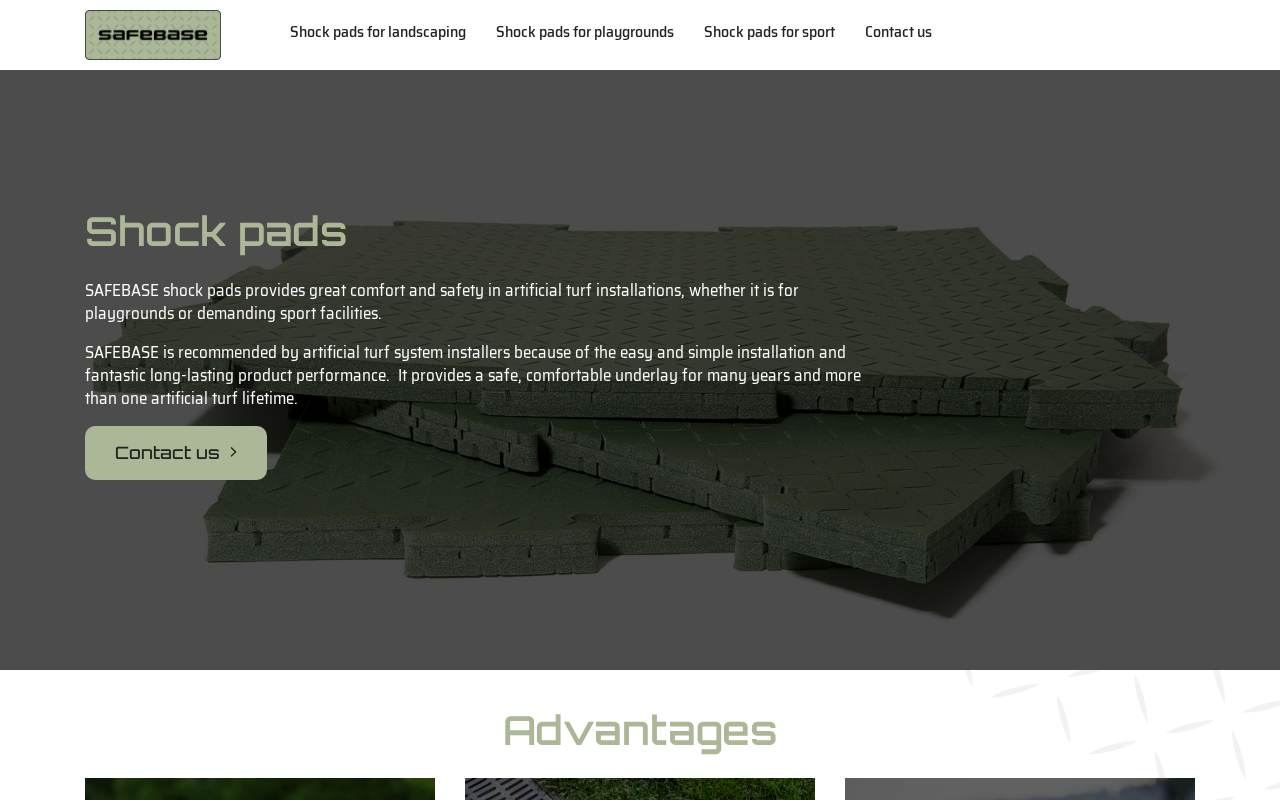Open Contact us in the navigation bar
This screenshot has width=1280, height=800.
898,32
